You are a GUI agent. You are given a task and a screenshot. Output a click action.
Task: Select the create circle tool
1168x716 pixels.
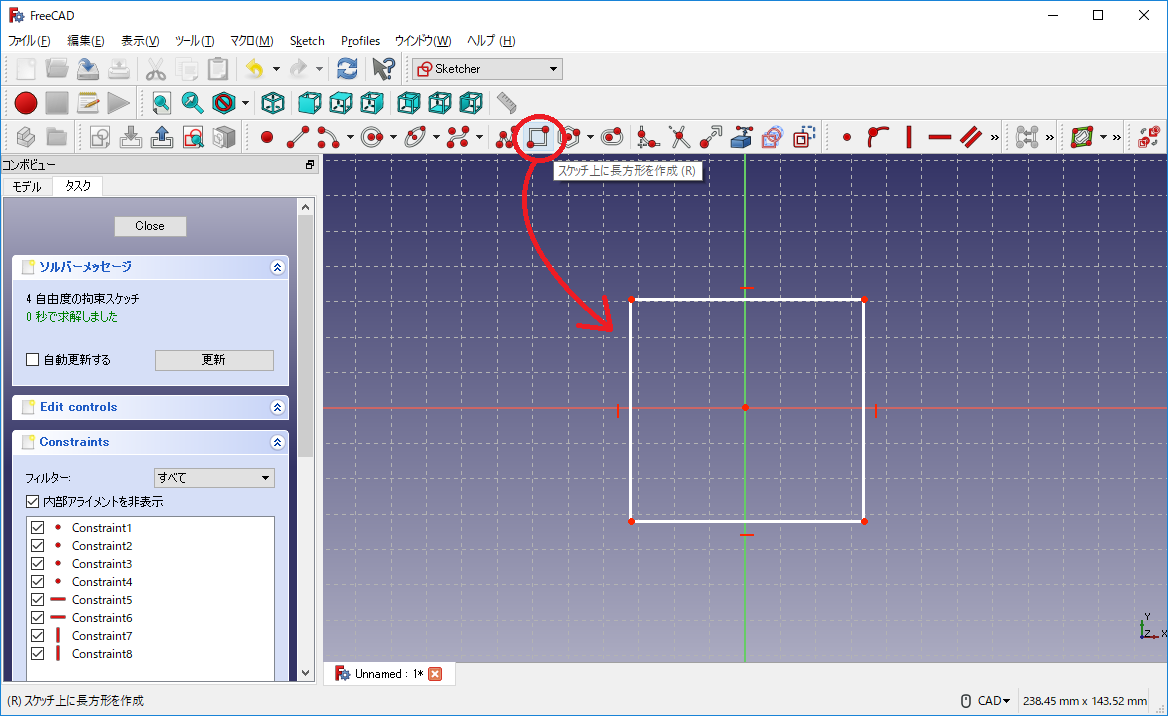point(372,137)
